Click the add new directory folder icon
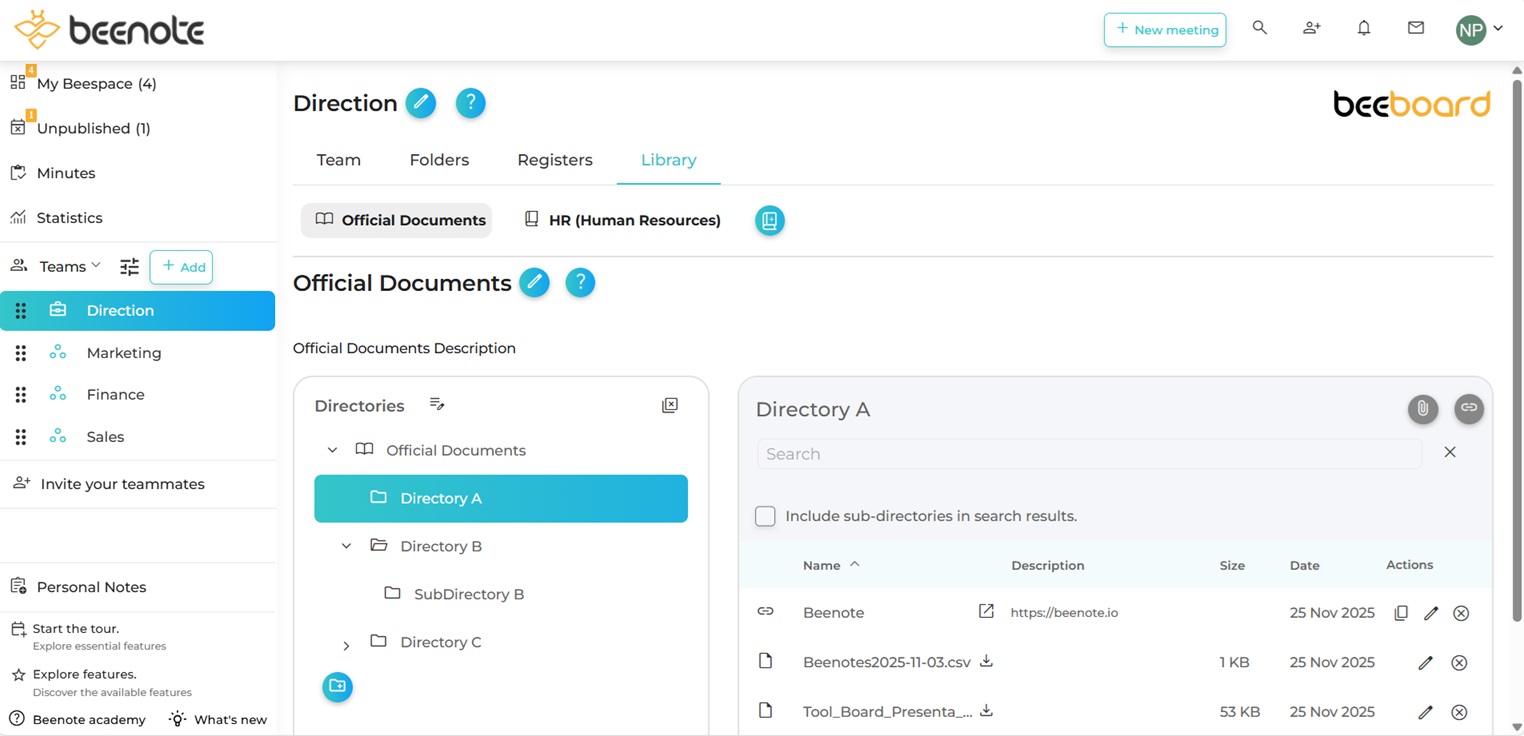 337,686
